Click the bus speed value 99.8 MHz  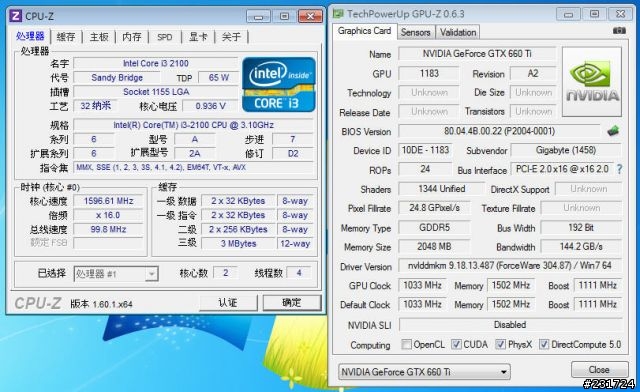109,229
